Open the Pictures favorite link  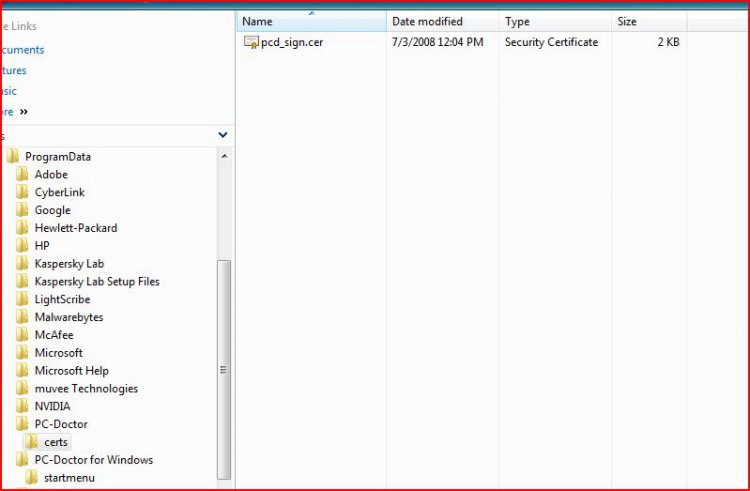click(13, 70)
